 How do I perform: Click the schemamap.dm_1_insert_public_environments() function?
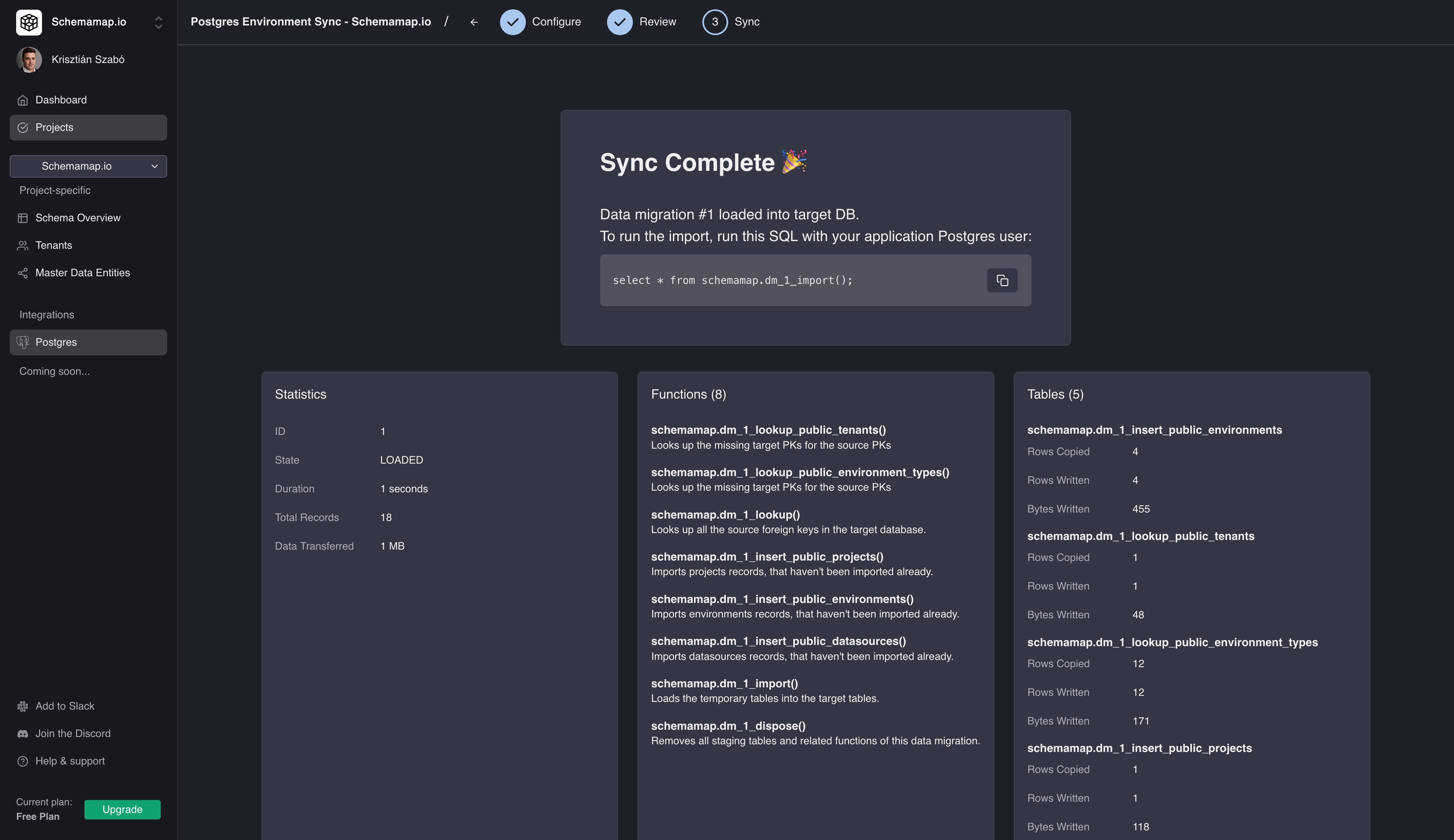click(782, 599)
